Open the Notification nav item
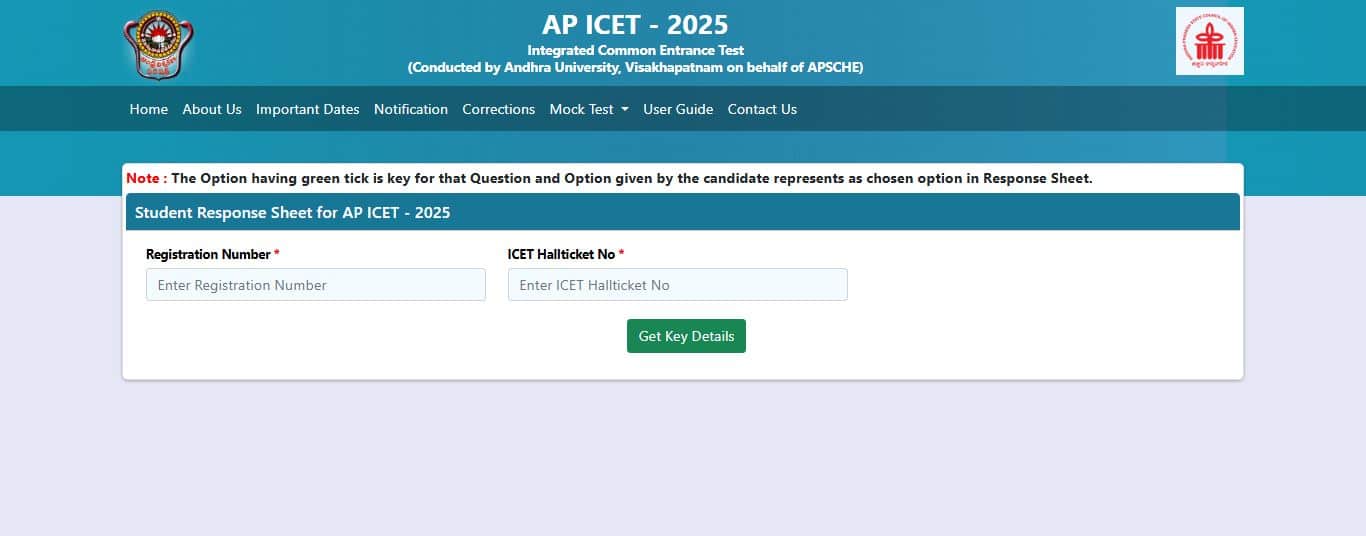The image size is (1366, 536). (411, 109)
